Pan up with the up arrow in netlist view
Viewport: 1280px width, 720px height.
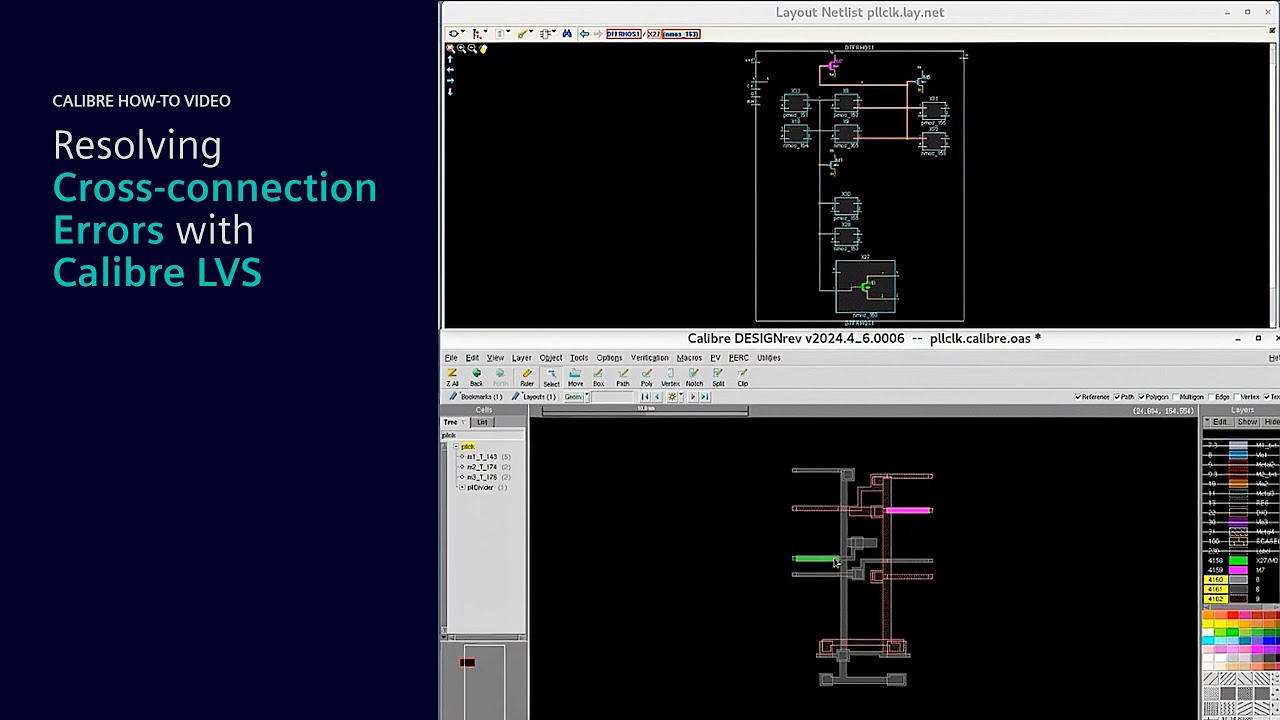[x=450, y=59]
